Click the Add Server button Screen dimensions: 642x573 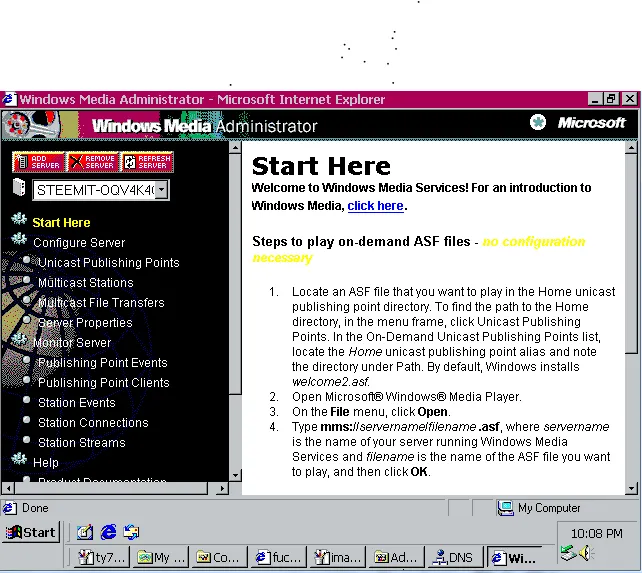(38, 162)
